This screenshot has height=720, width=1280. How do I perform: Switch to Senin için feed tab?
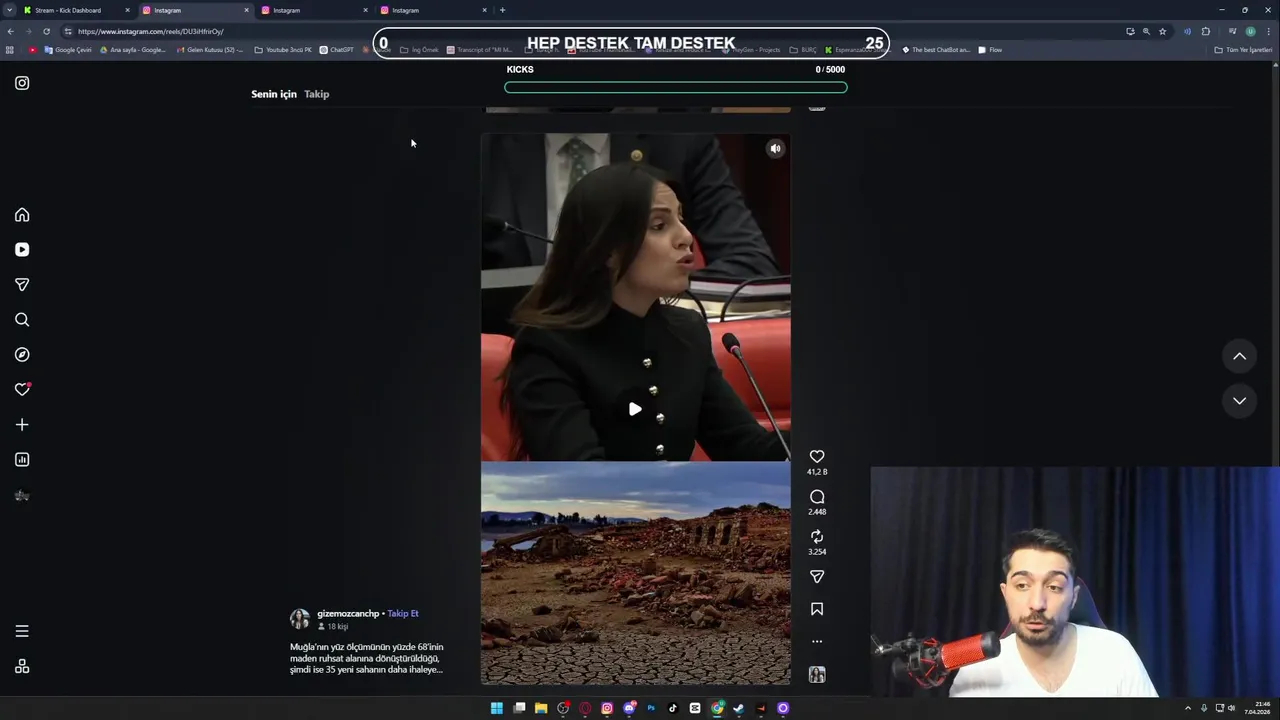tap(274, 94)
